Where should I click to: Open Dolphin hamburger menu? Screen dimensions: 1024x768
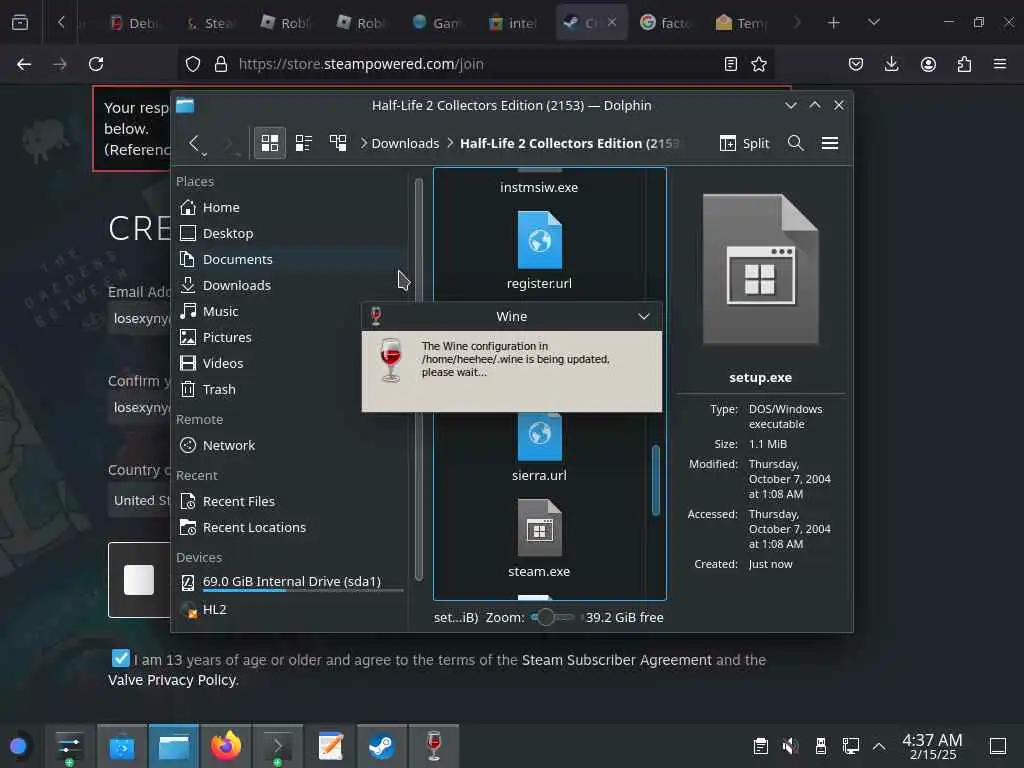pyautogui.click(x=829, y=143)
